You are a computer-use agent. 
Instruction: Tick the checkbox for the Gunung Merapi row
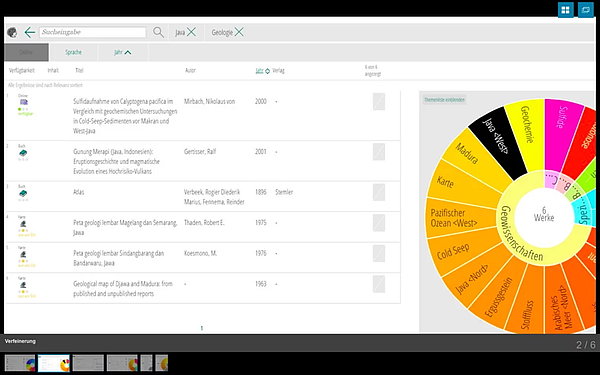[x=379, y=152]
